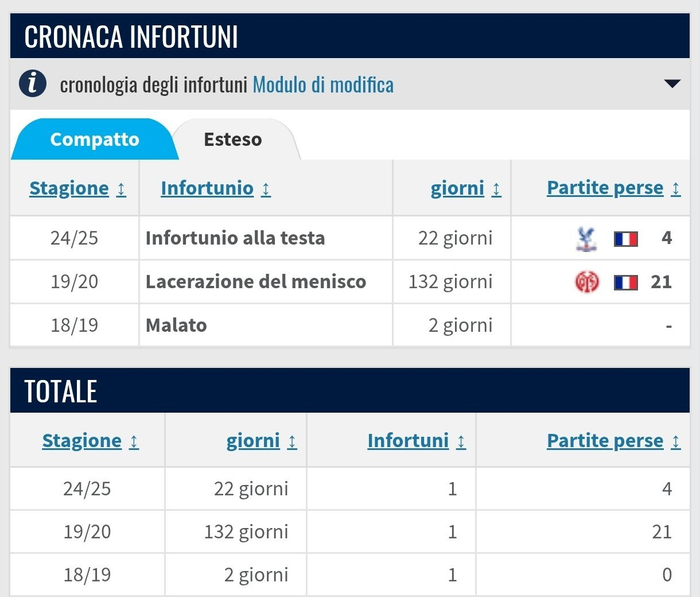Open the Modulo di modifica link
This screenshot has height=597, width=700.
[x=323, y=85]
